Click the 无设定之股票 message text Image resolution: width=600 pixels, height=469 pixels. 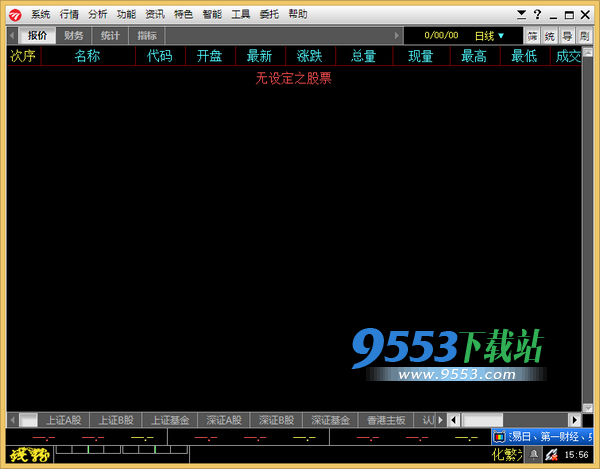click(x=293, y=78)
